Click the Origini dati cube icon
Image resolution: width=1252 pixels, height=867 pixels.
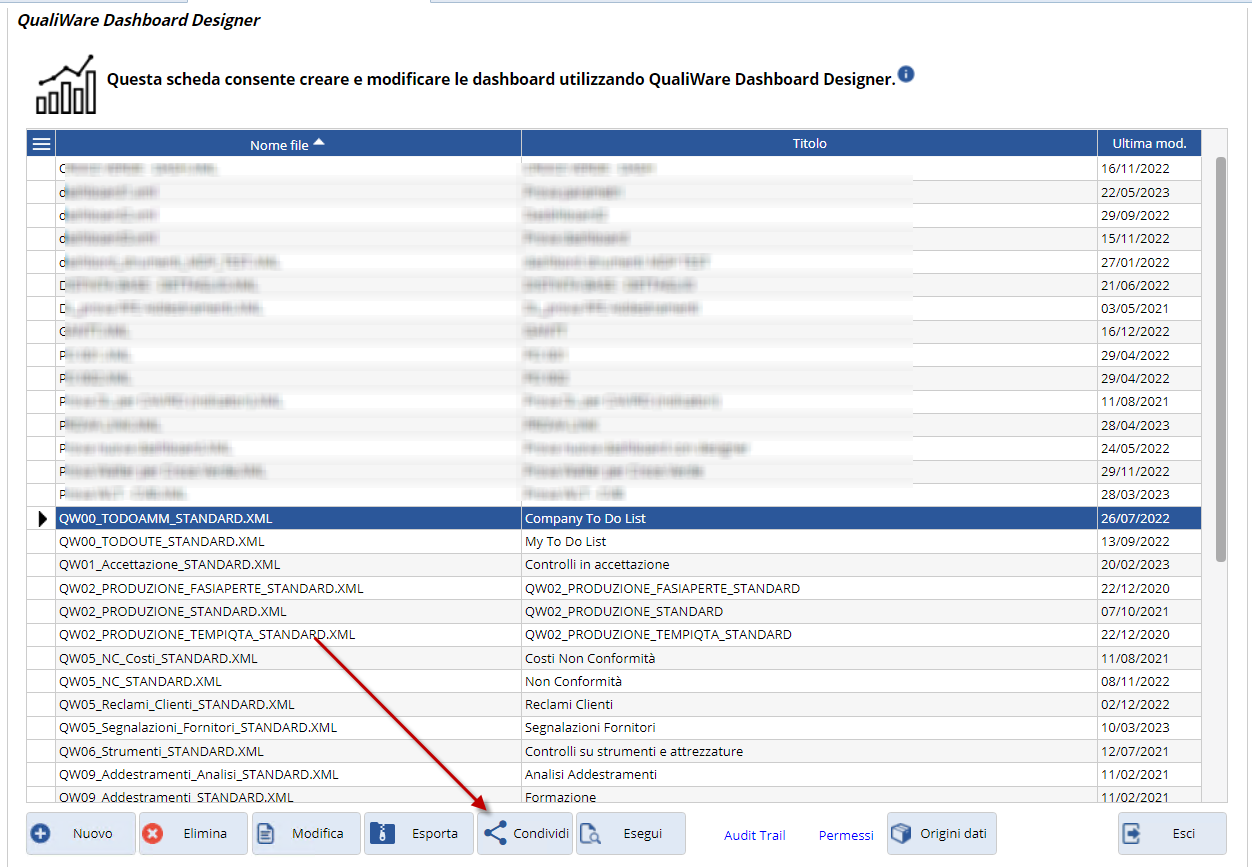(x=902, y=834)
